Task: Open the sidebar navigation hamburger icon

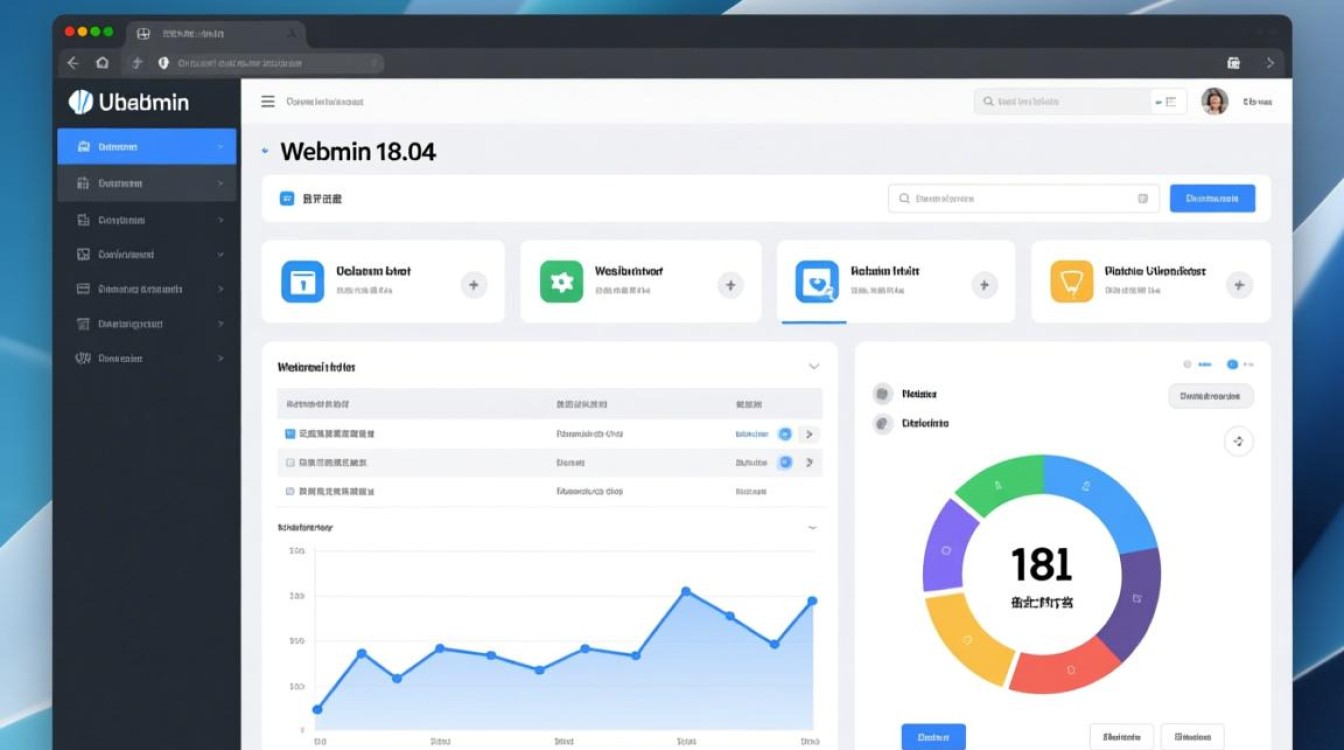Action: pos(268,100)
